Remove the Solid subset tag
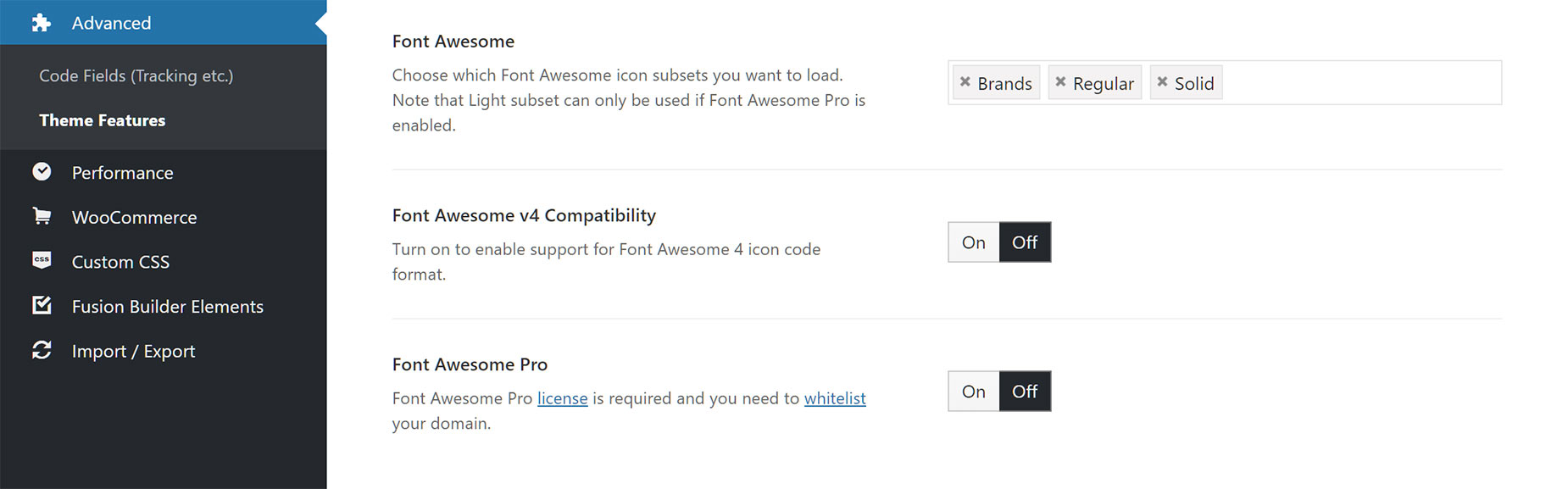The image size is (1568, 489). click(x=1162, y=82)
